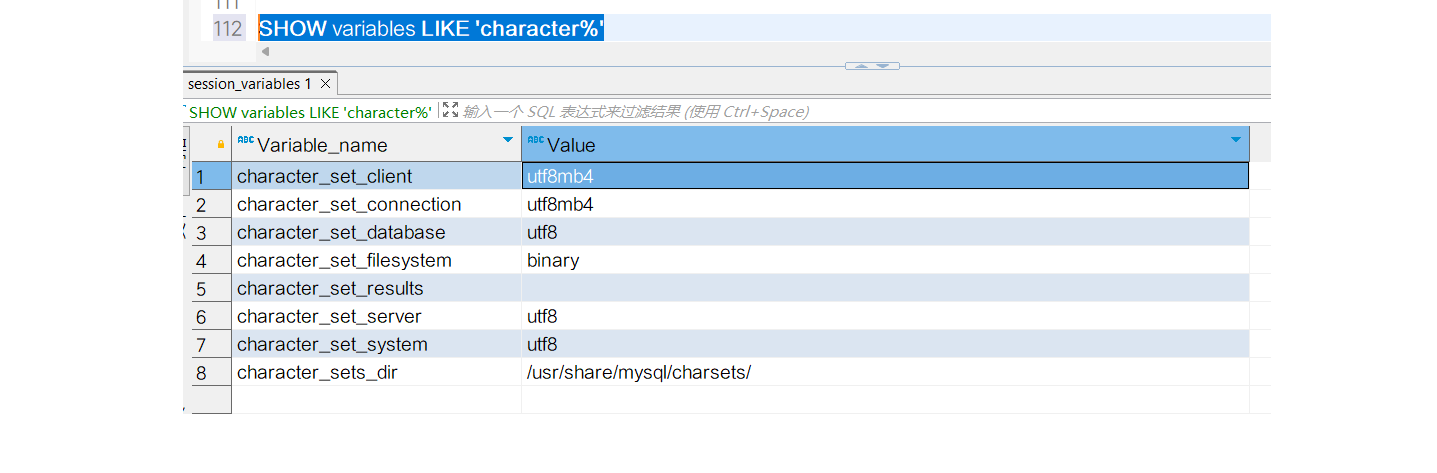Click the character_set_database cell
1437x473 pixels.
[x=376, y=232]
